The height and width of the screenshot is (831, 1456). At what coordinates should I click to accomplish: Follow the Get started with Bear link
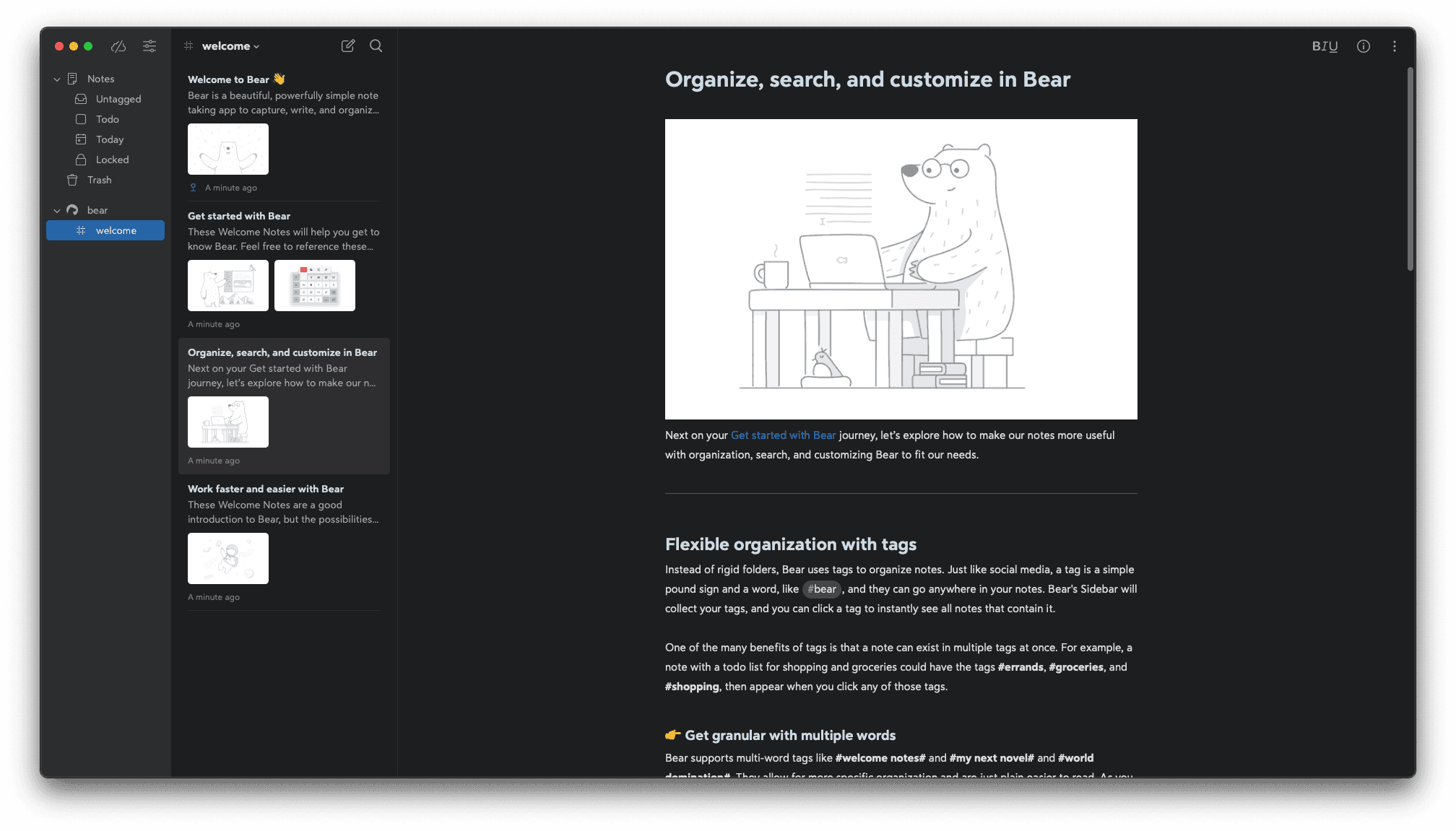[783, 435]
